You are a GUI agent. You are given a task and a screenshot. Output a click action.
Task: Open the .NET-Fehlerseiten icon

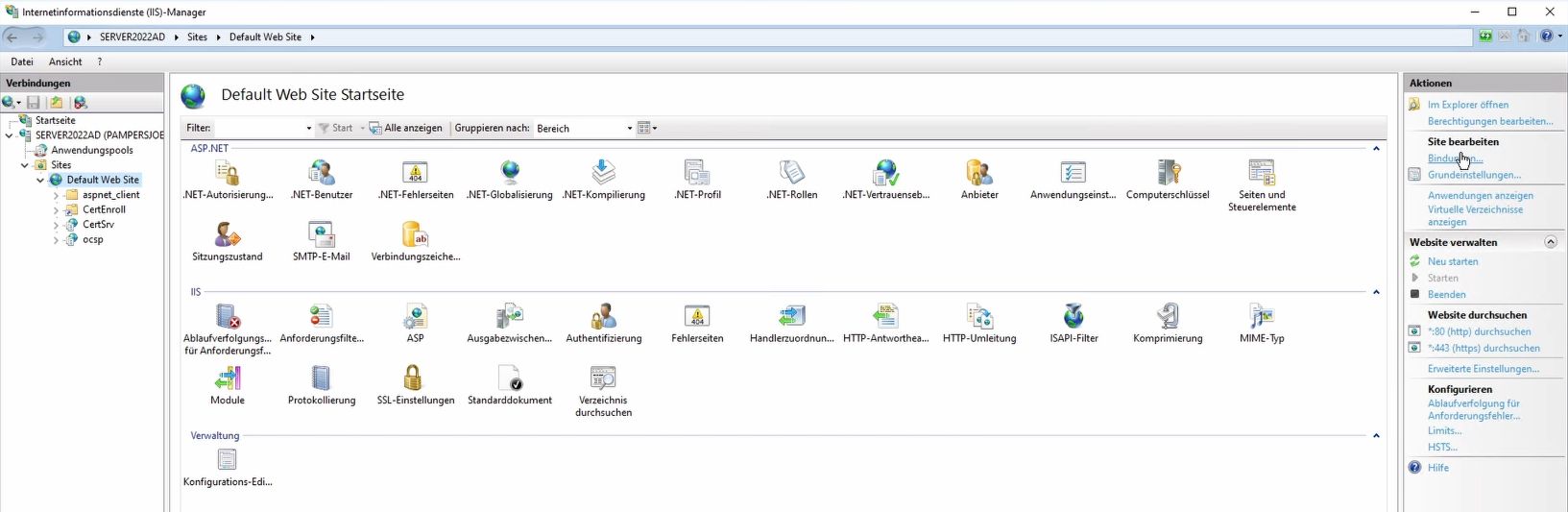pyautogui.click(x=415, y=173)
